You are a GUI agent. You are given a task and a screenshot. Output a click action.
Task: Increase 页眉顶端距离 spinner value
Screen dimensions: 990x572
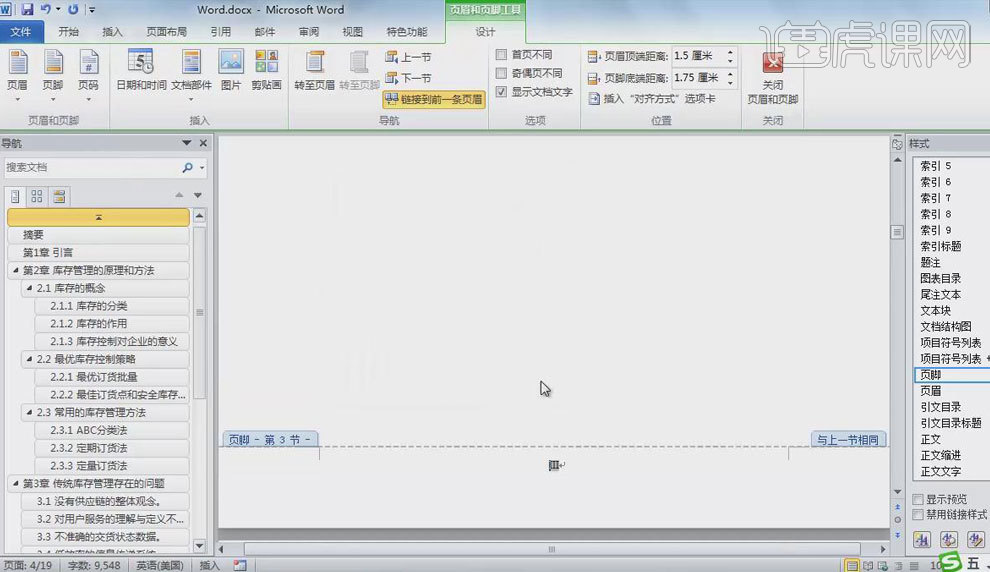click(x=731, y=52)
